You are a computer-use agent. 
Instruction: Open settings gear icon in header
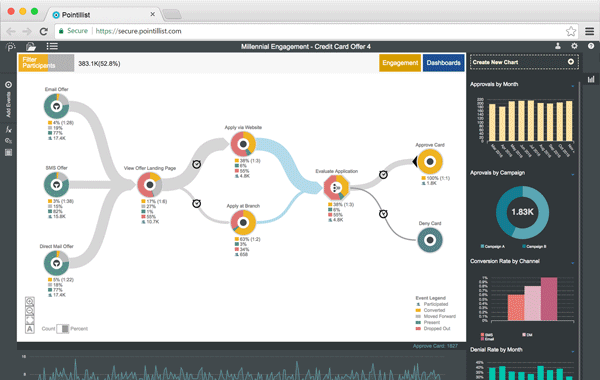[x=574, y=46]
